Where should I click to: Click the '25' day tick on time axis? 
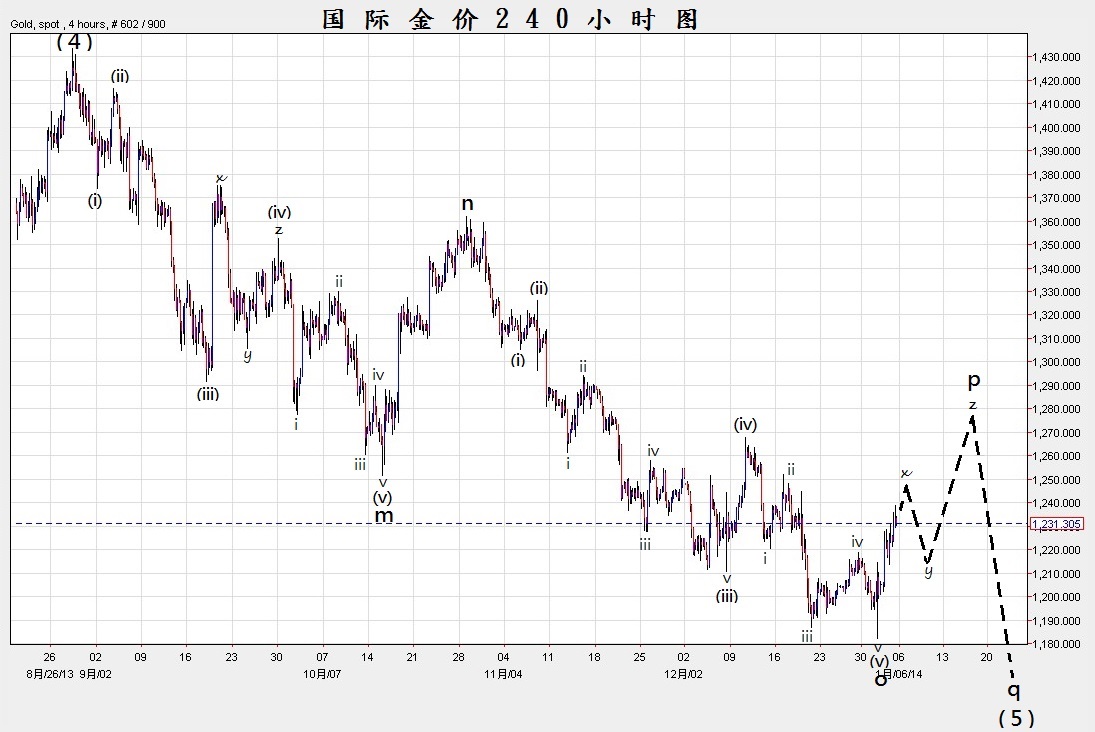pyautogui.click(x=640, y=657)
